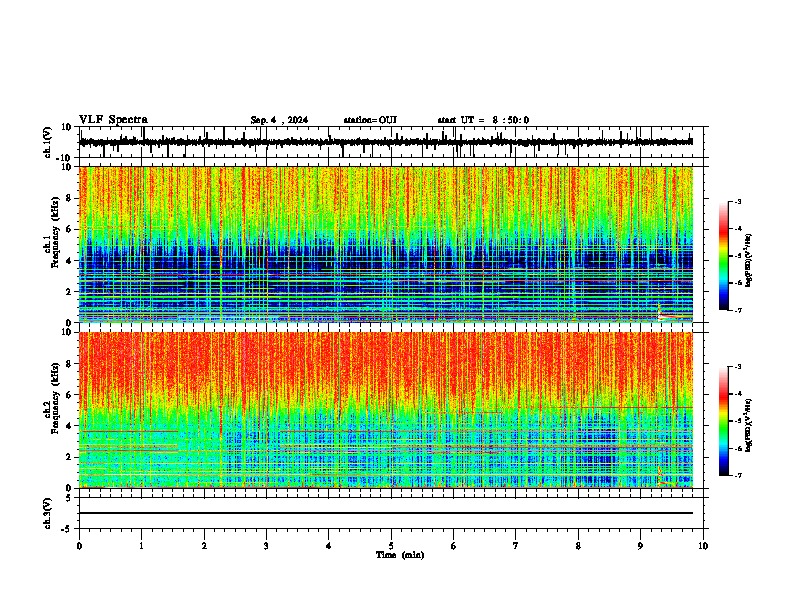Click the "-3" label on ch.1 colorbar
The width and height of the screenshot is (792, 612).
click(x=738, y=201)
